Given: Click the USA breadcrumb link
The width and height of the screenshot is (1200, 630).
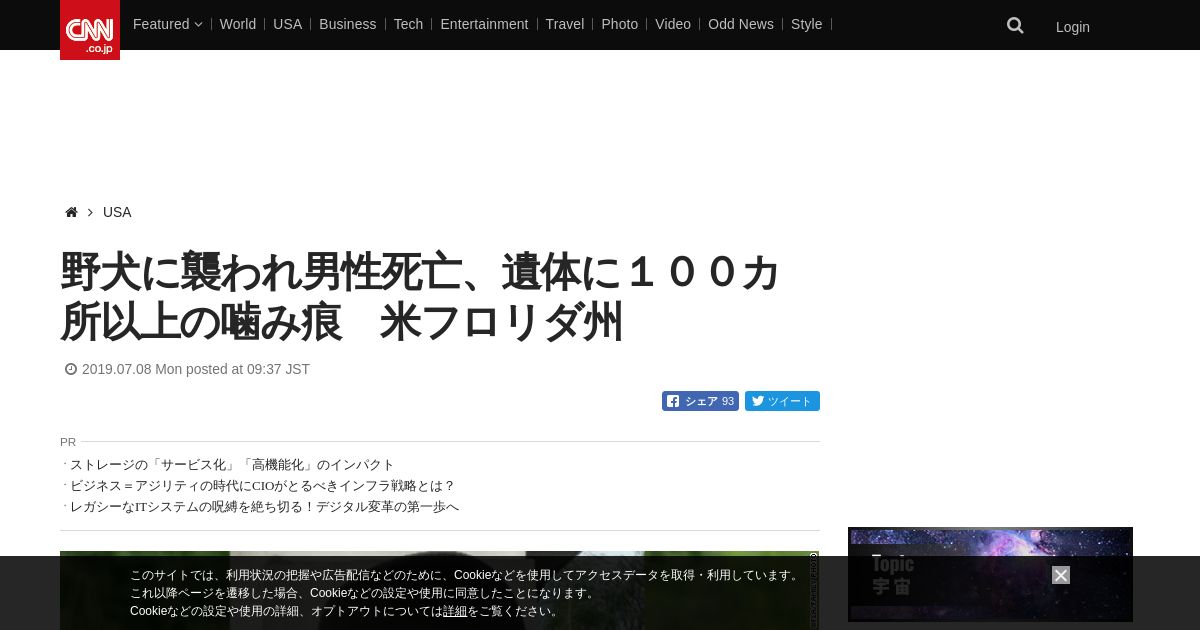Looking at the screenshot, I should pos(117,212).
